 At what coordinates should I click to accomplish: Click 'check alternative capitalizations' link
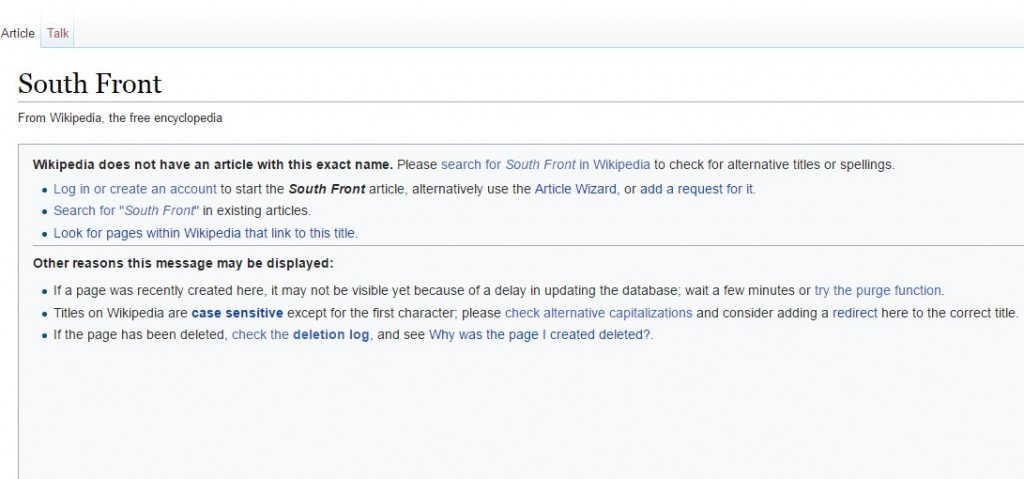(x=598, y=313)
